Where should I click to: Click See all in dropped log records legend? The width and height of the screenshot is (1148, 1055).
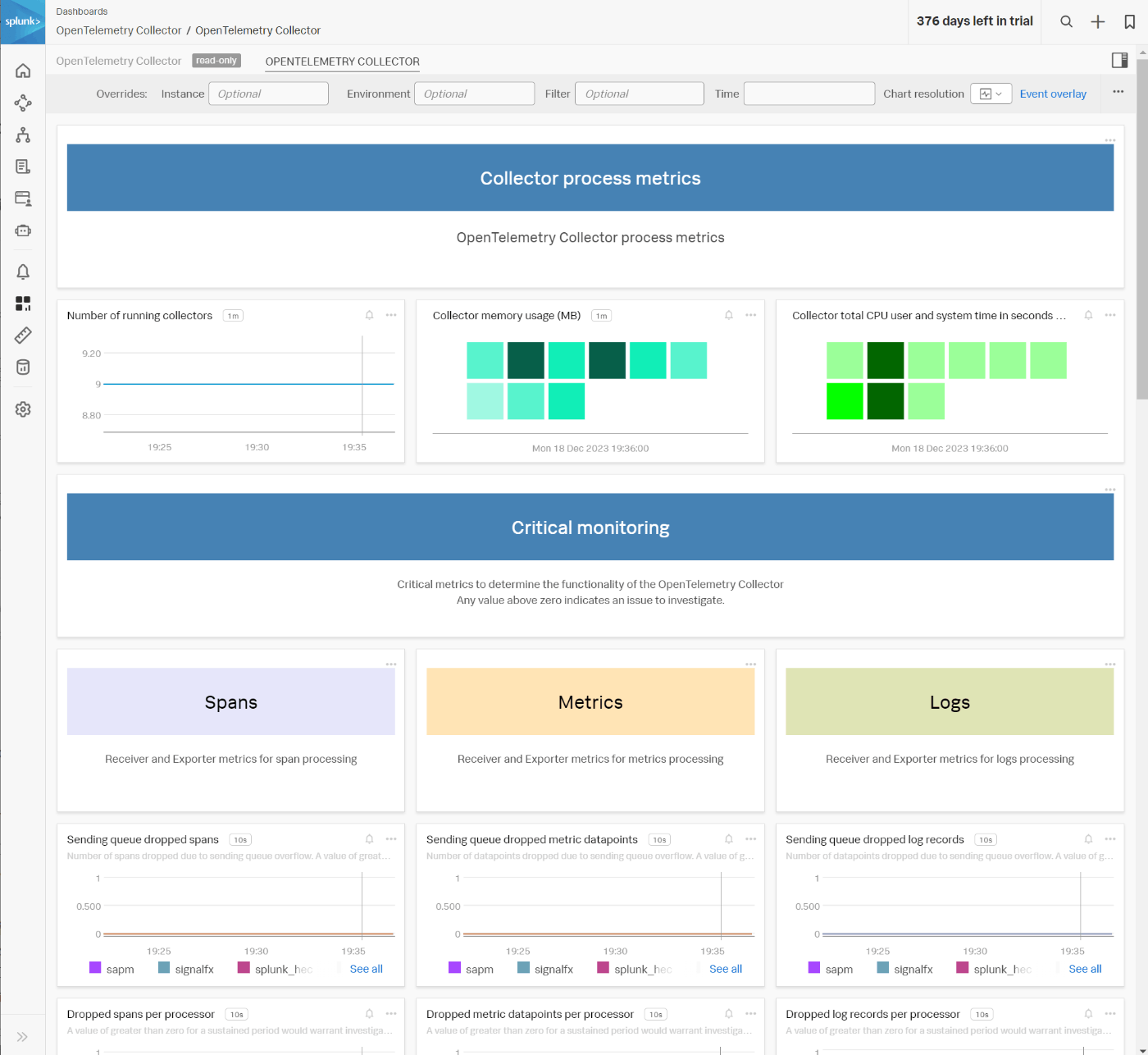point(1085,969)
